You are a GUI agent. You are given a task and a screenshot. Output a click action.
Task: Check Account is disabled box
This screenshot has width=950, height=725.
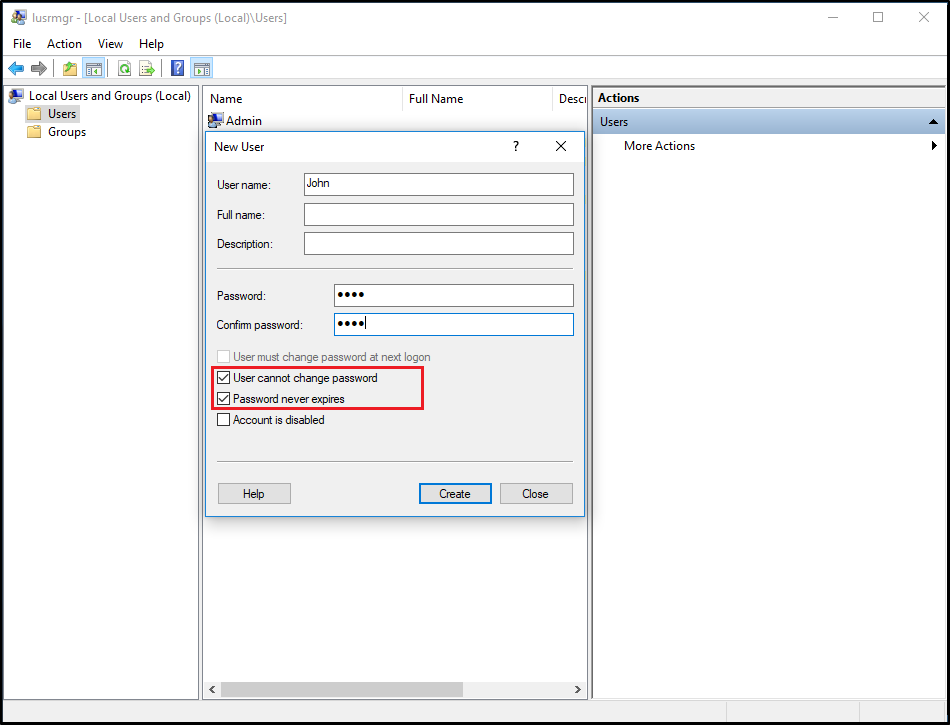coord(224,420)
